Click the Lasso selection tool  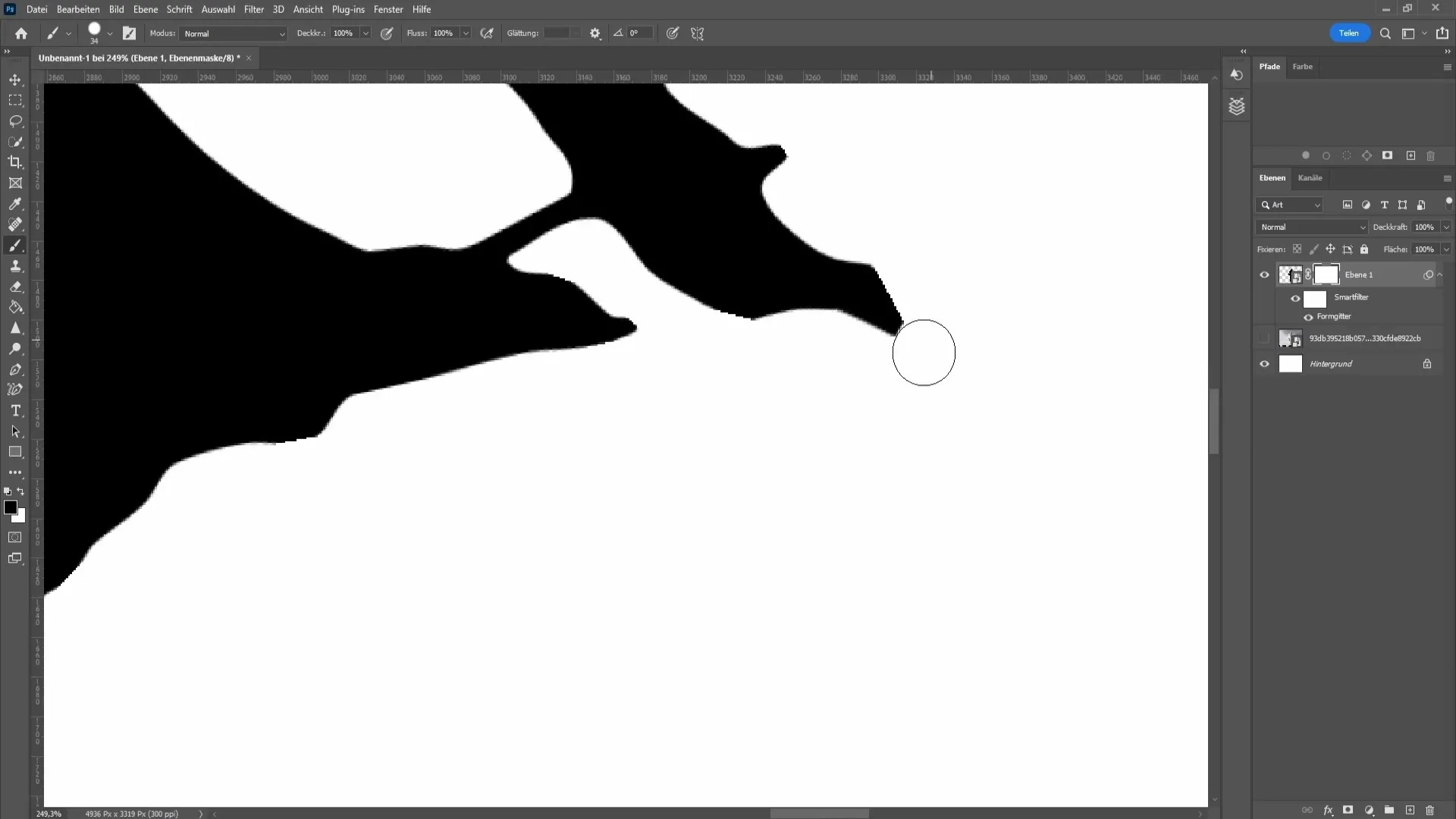click(x=15, y=120)
